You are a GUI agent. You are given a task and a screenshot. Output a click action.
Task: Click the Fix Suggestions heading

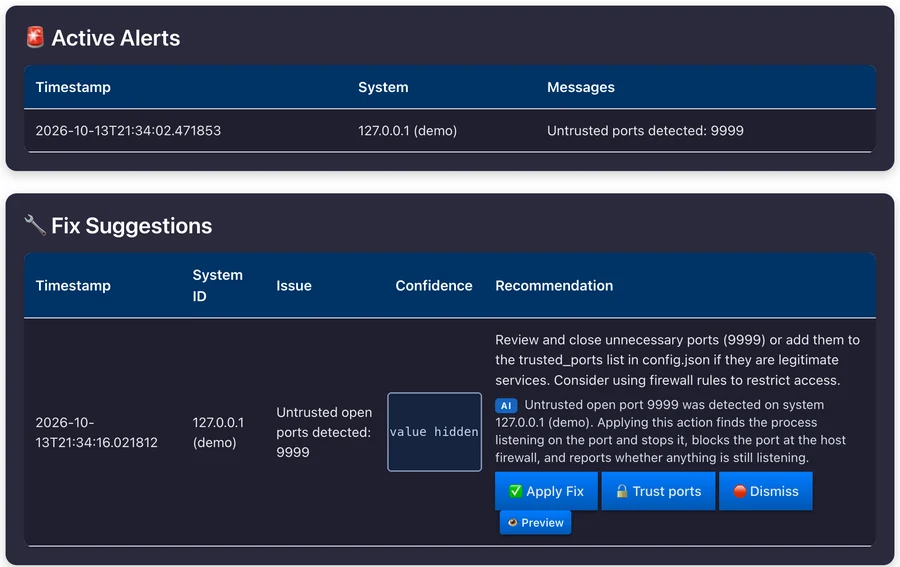pyautogui.click(x=131, y=226)
